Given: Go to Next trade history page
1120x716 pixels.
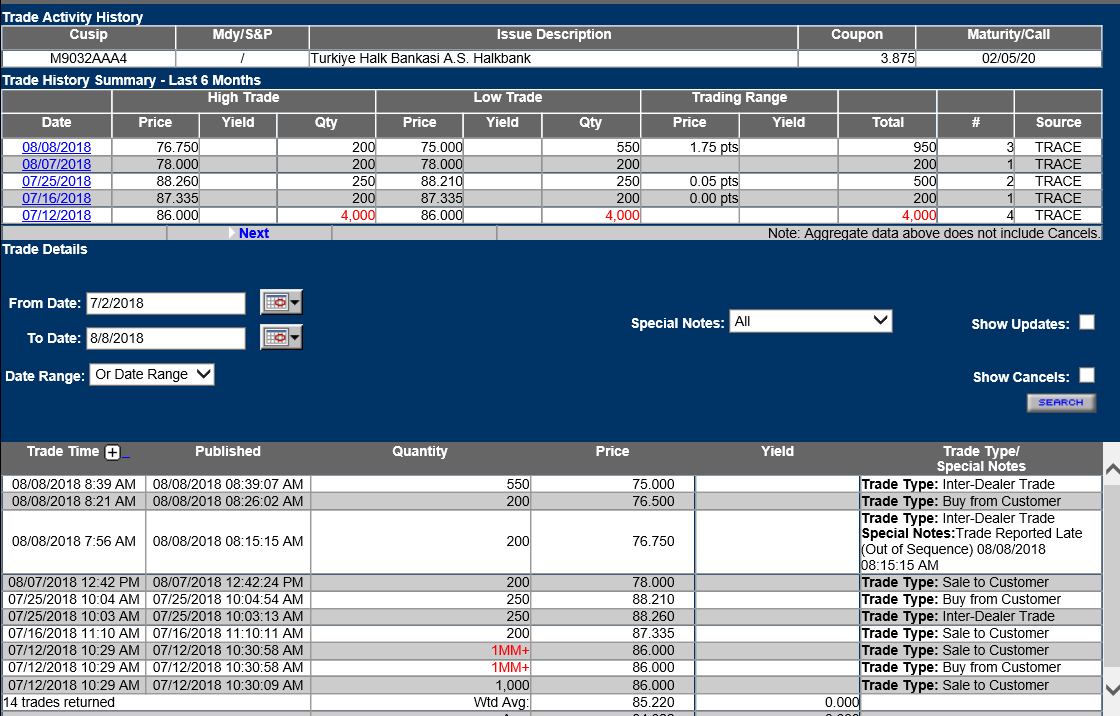Looking at the screenshot, I should [254, 233].
